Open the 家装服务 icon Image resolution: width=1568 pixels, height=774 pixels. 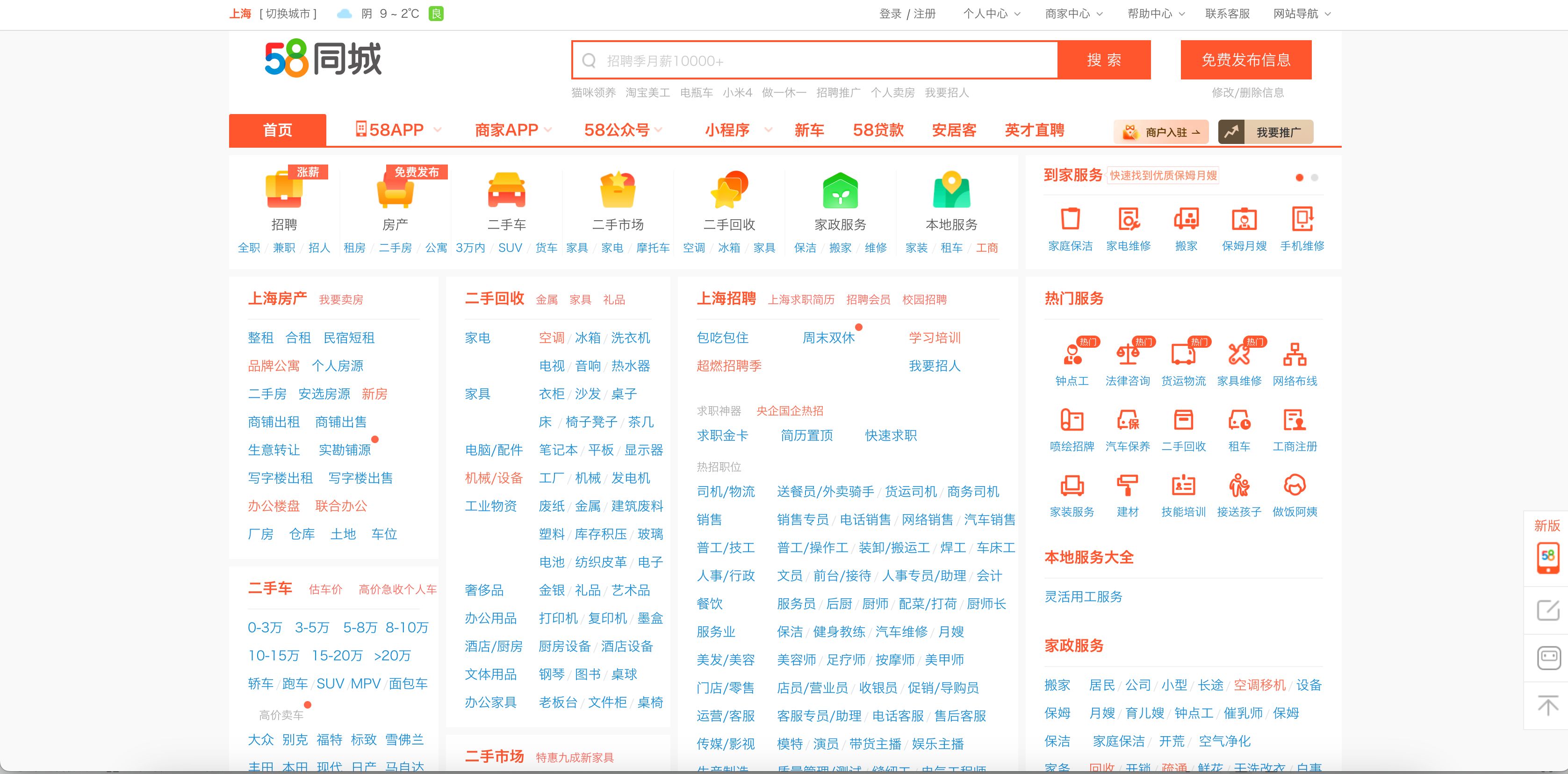click(1072, 485)
